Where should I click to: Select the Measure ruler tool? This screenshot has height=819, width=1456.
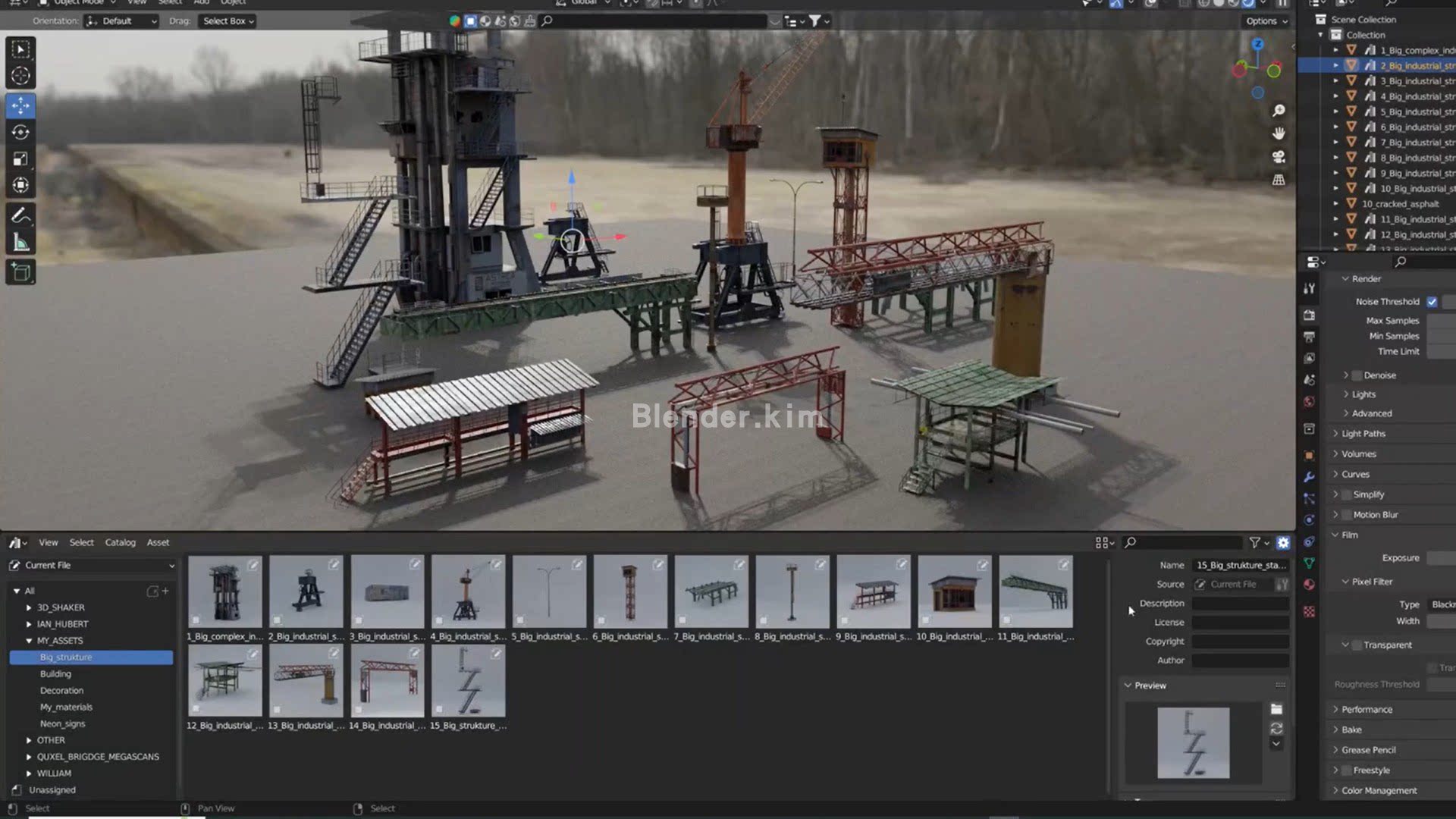point(20,243)
